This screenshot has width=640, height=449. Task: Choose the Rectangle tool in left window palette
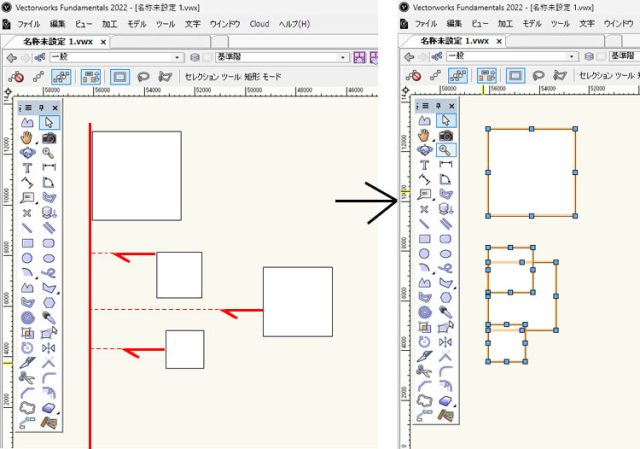coord(27,241)
